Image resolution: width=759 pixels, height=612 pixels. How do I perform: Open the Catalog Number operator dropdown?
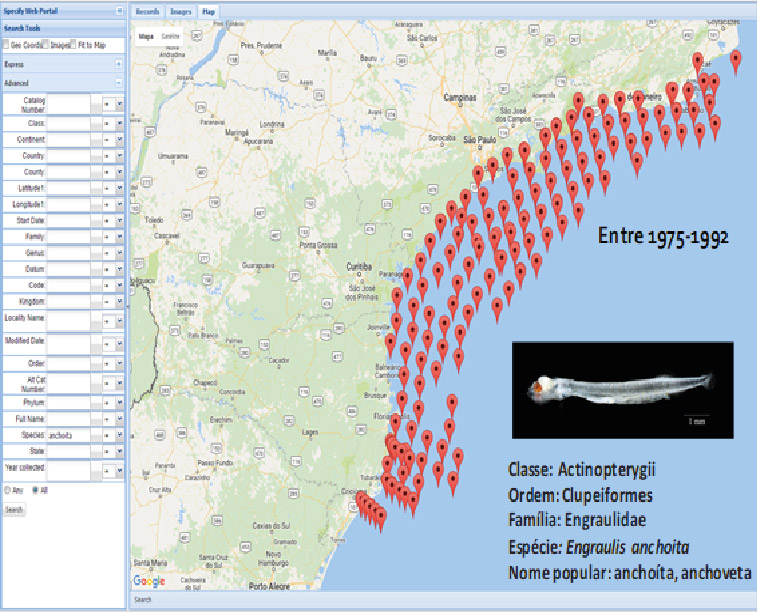pyautogui.click(x=120, y=104)
